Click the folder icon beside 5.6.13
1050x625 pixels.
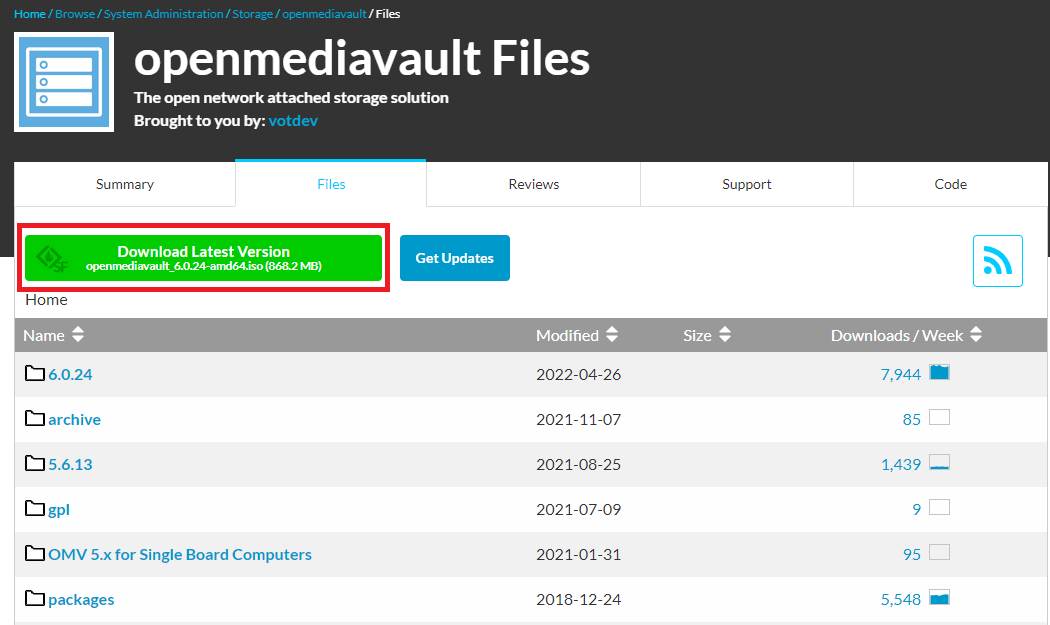[35, 463]
